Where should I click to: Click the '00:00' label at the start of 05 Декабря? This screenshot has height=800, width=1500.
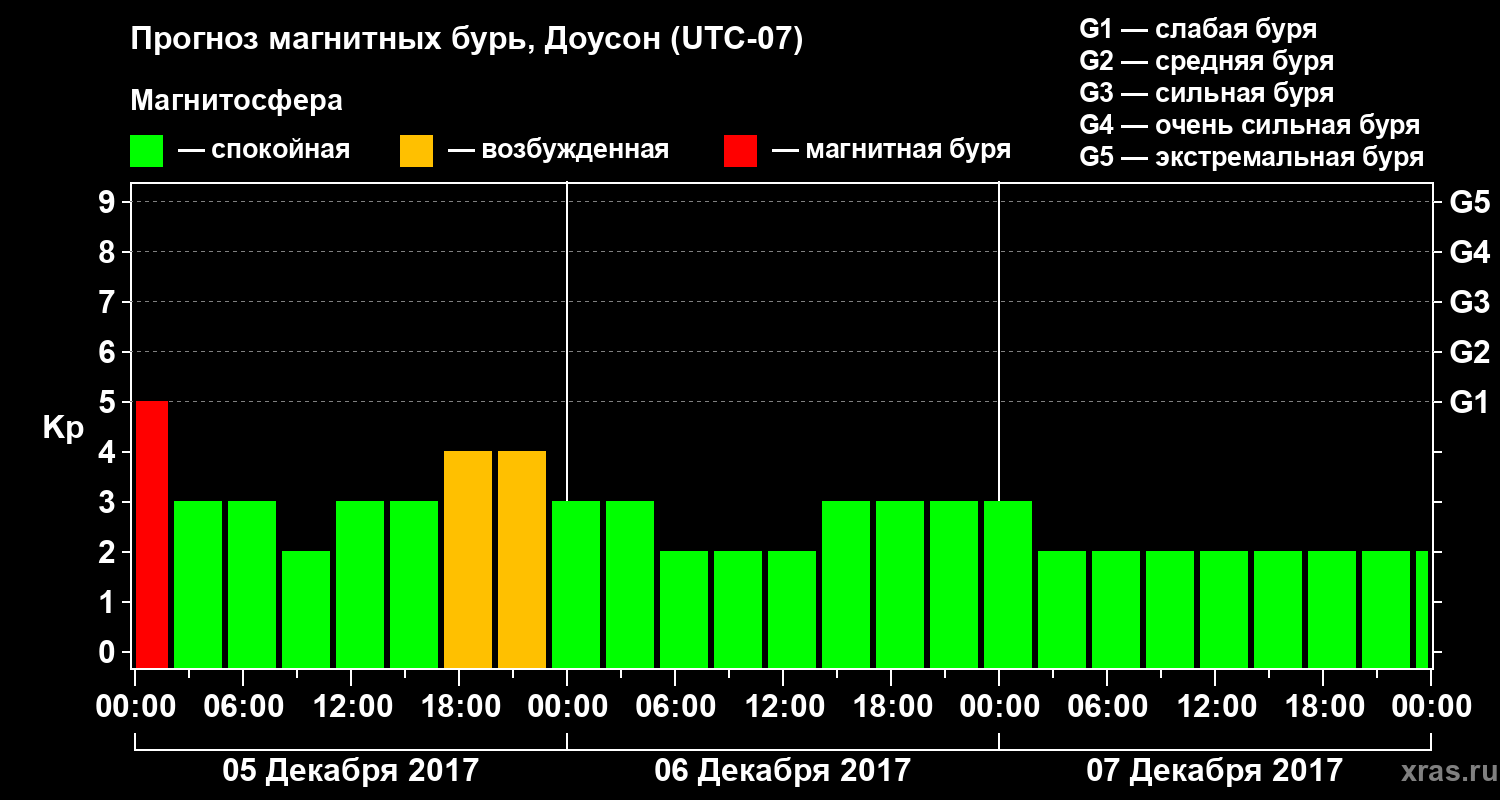135,707
